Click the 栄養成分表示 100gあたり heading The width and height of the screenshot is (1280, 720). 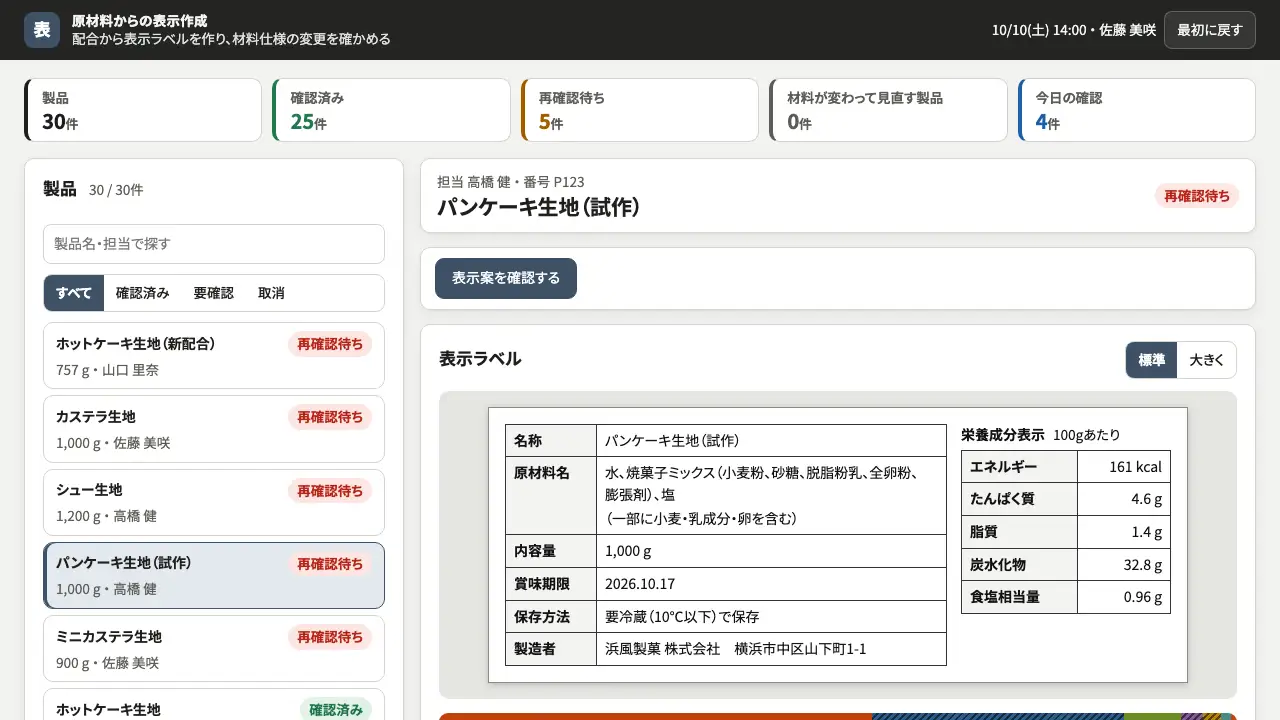tap(1041, 435)
